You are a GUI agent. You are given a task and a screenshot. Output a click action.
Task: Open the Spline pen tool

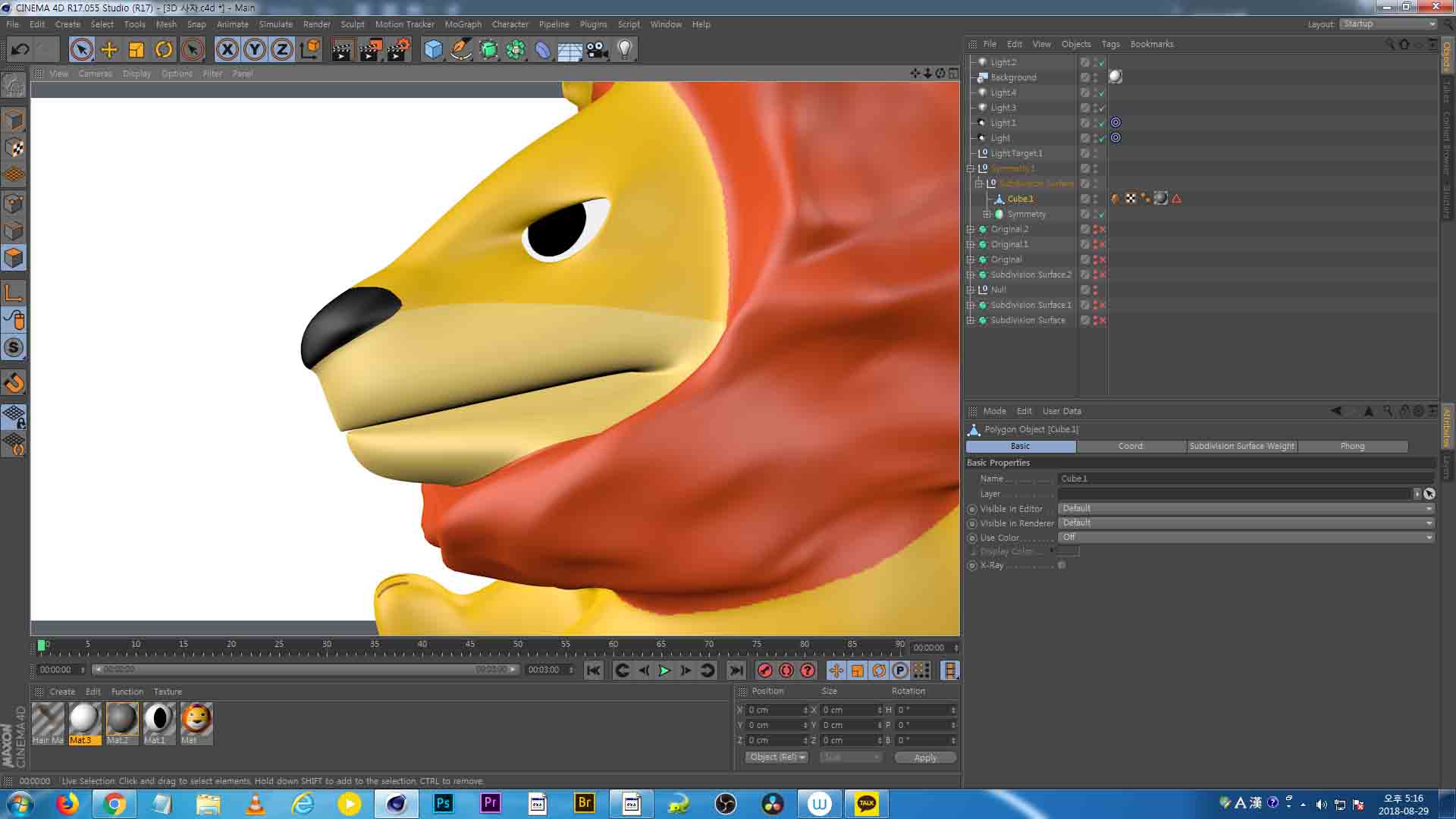click(461, 50)
